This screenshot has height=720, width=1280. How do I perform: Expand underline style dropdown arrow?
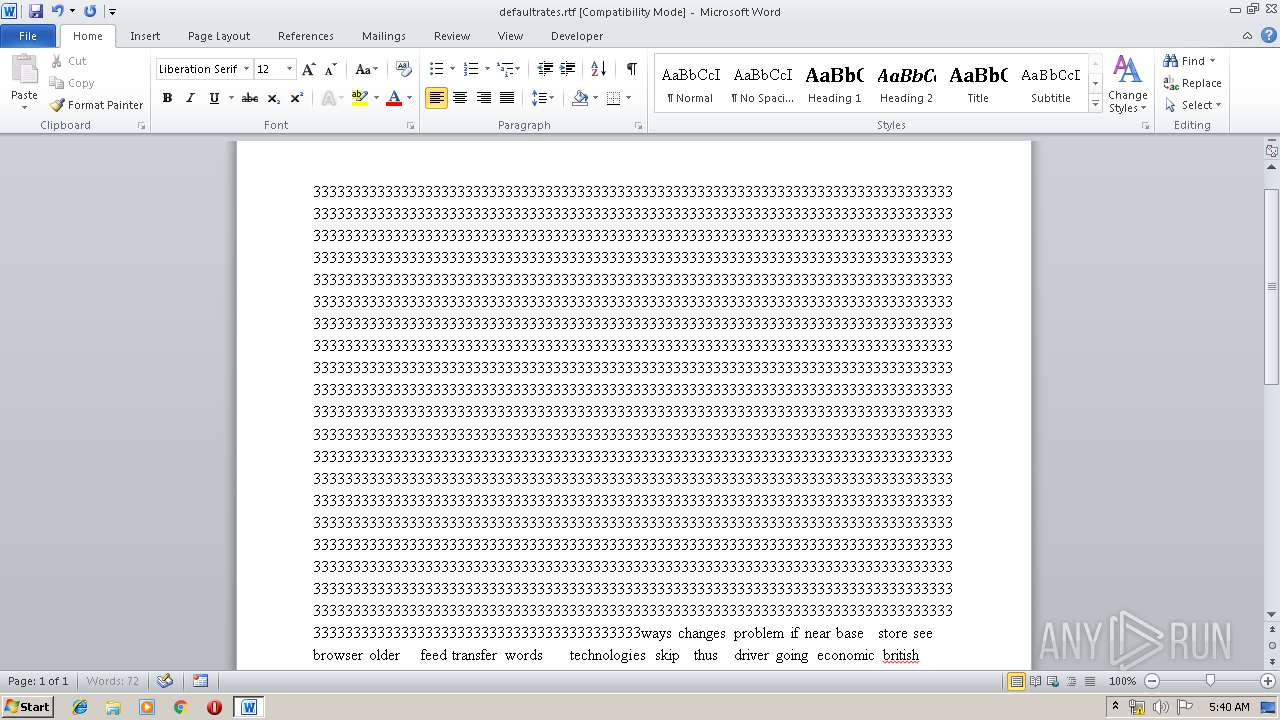click(231, 98)
